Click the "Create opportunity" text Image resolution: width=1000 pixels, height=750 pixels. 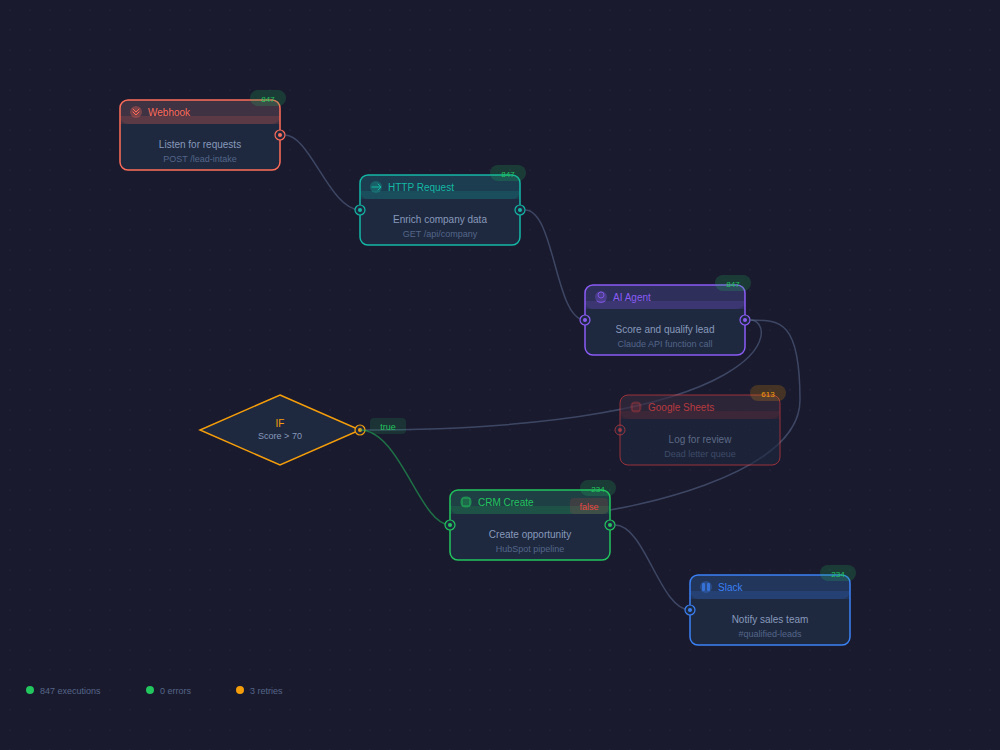(x=530, y=534)
